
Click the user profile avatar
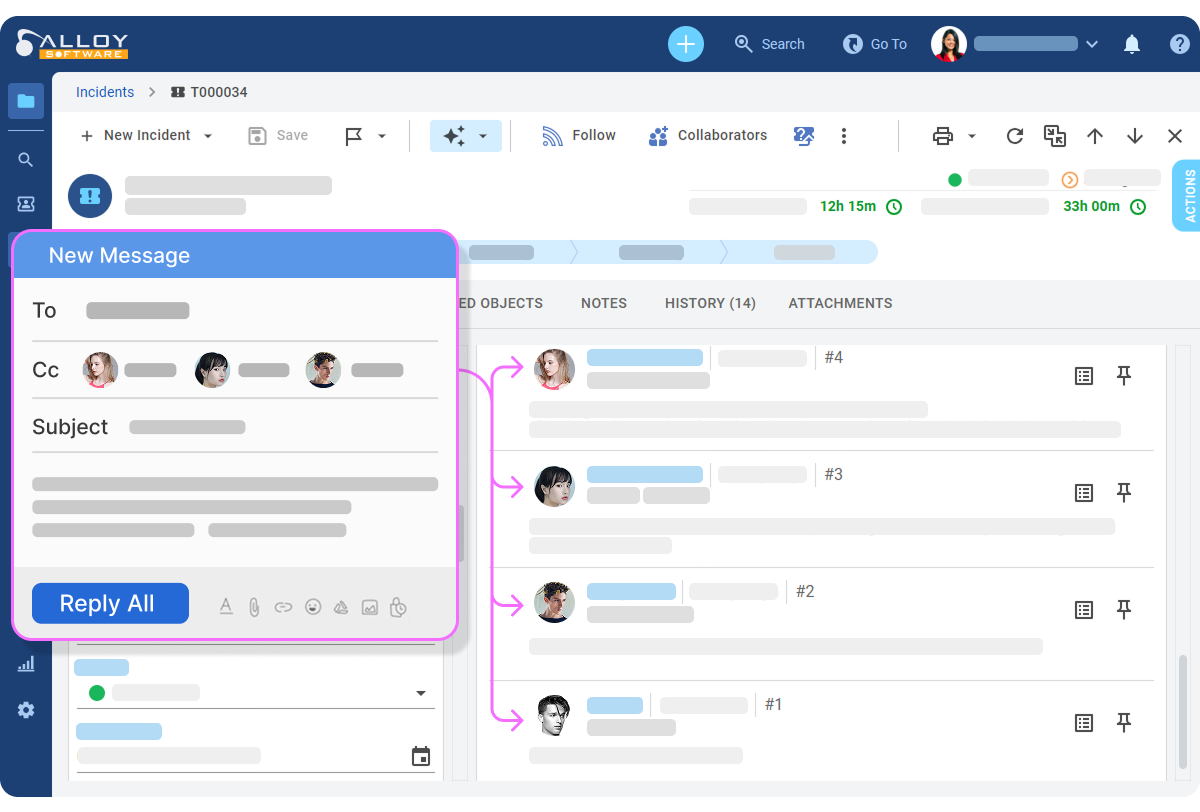coord(949,44)
